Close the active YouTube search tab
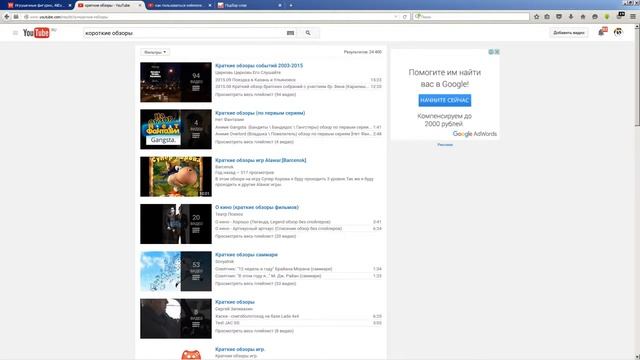 140,5
